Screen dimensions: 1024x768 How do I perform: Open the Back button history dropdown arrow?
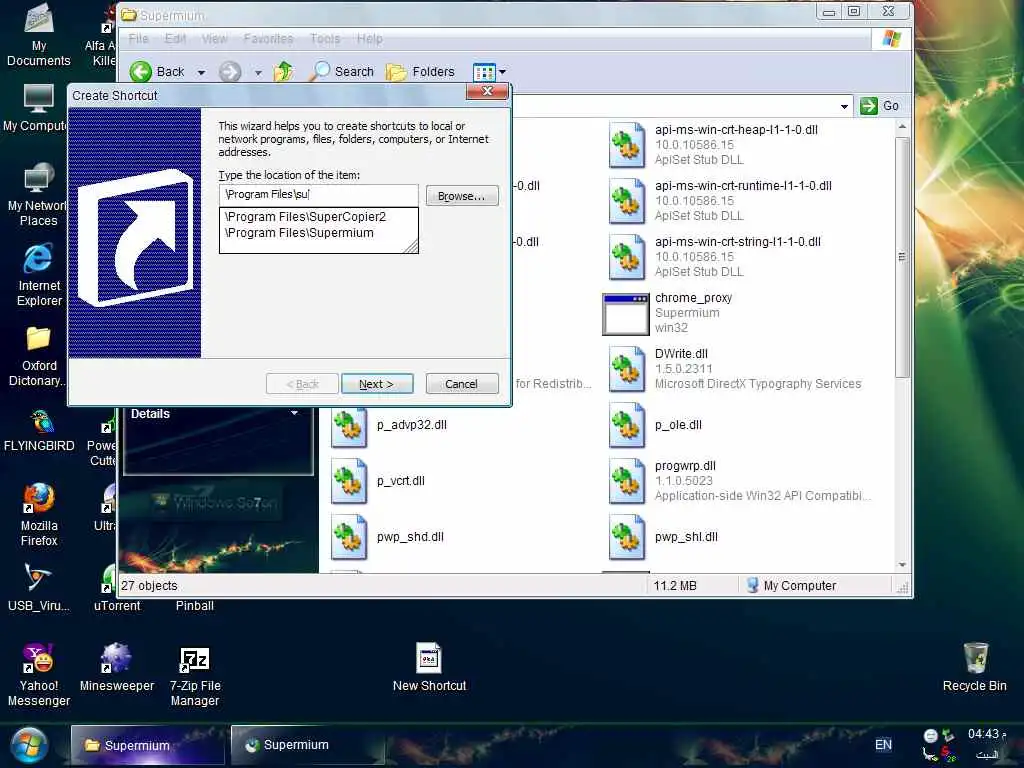point(201,72)
